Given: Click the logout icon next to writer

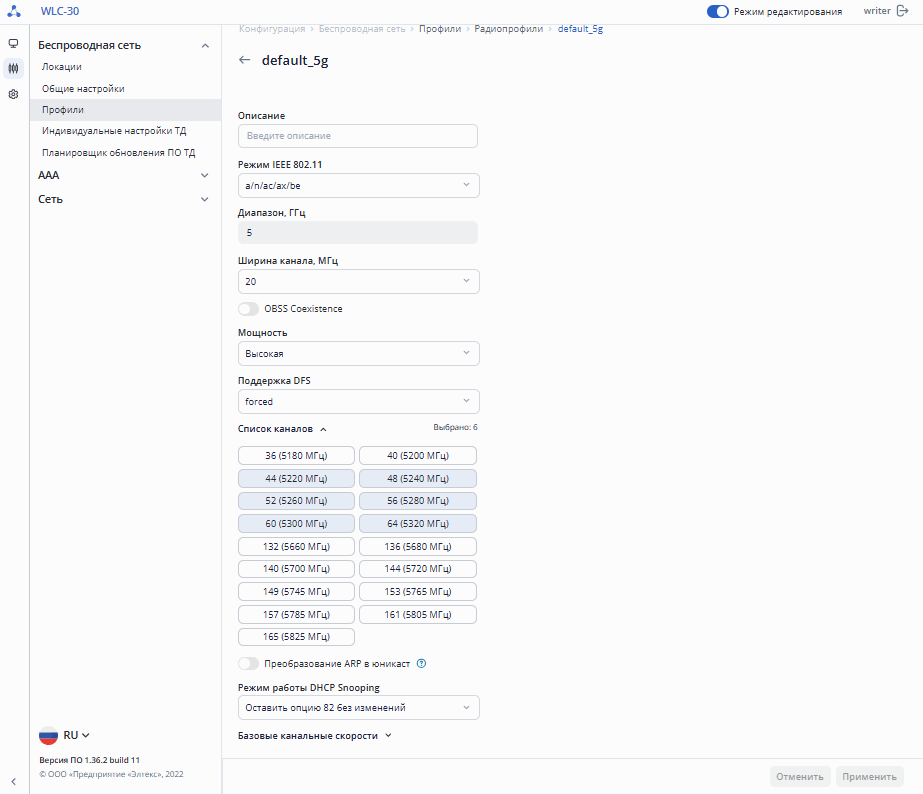Looking at the screenshot, I should pos(901,11).
